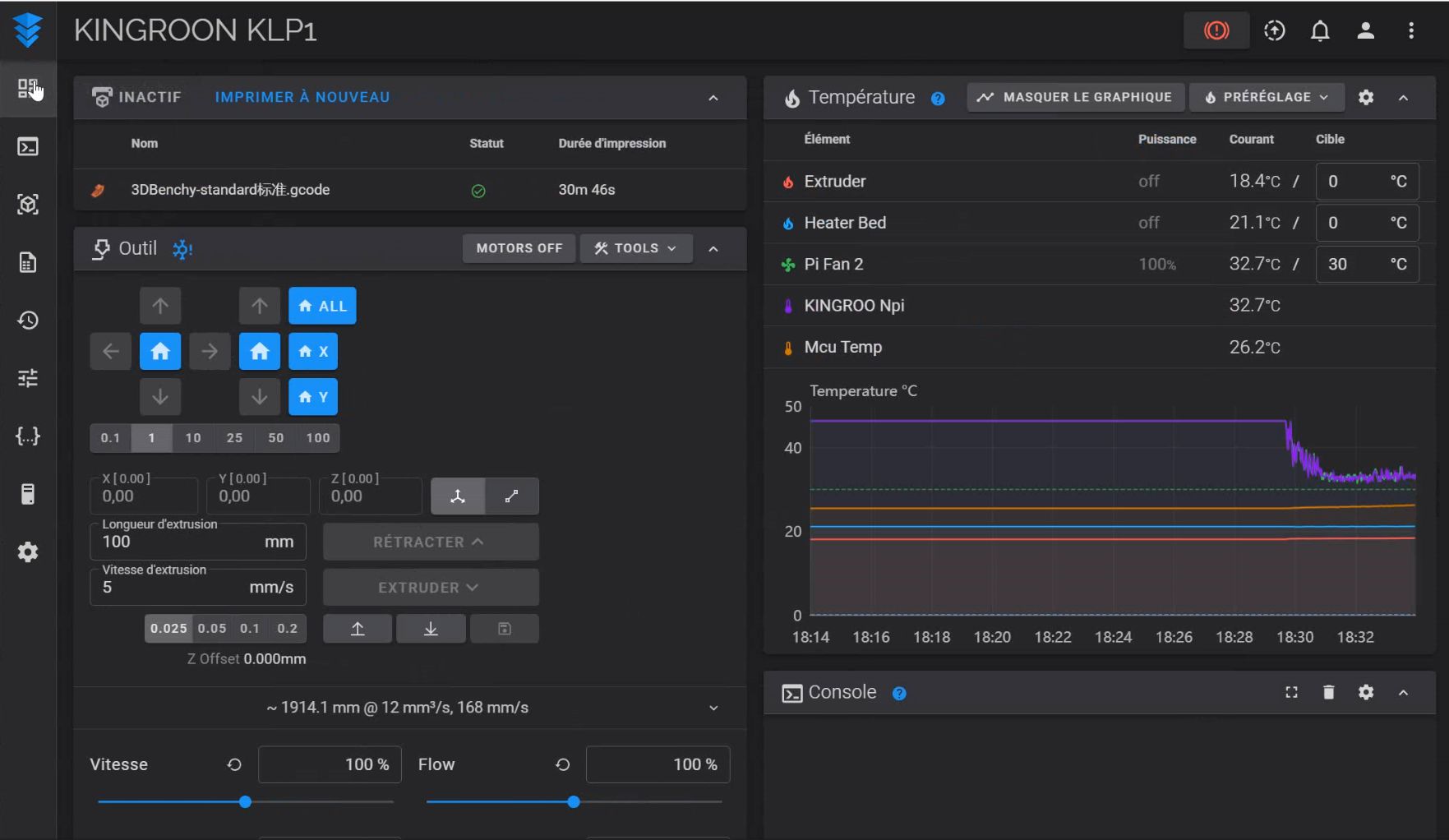Select 0.05 Z offset step
Screen dimensions: 1449x840
point(212,629)
